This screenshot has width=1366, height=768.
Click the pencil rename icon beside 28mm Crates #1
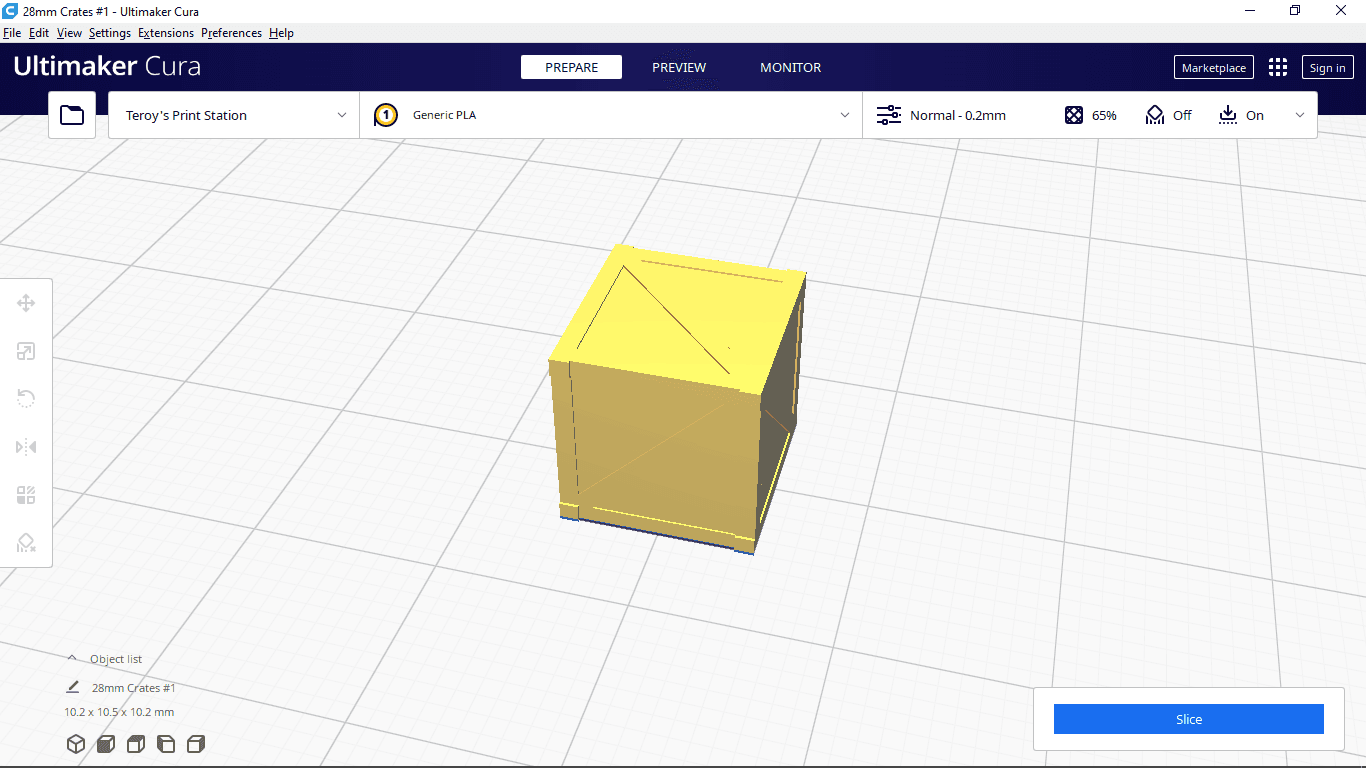pos(72,687)
